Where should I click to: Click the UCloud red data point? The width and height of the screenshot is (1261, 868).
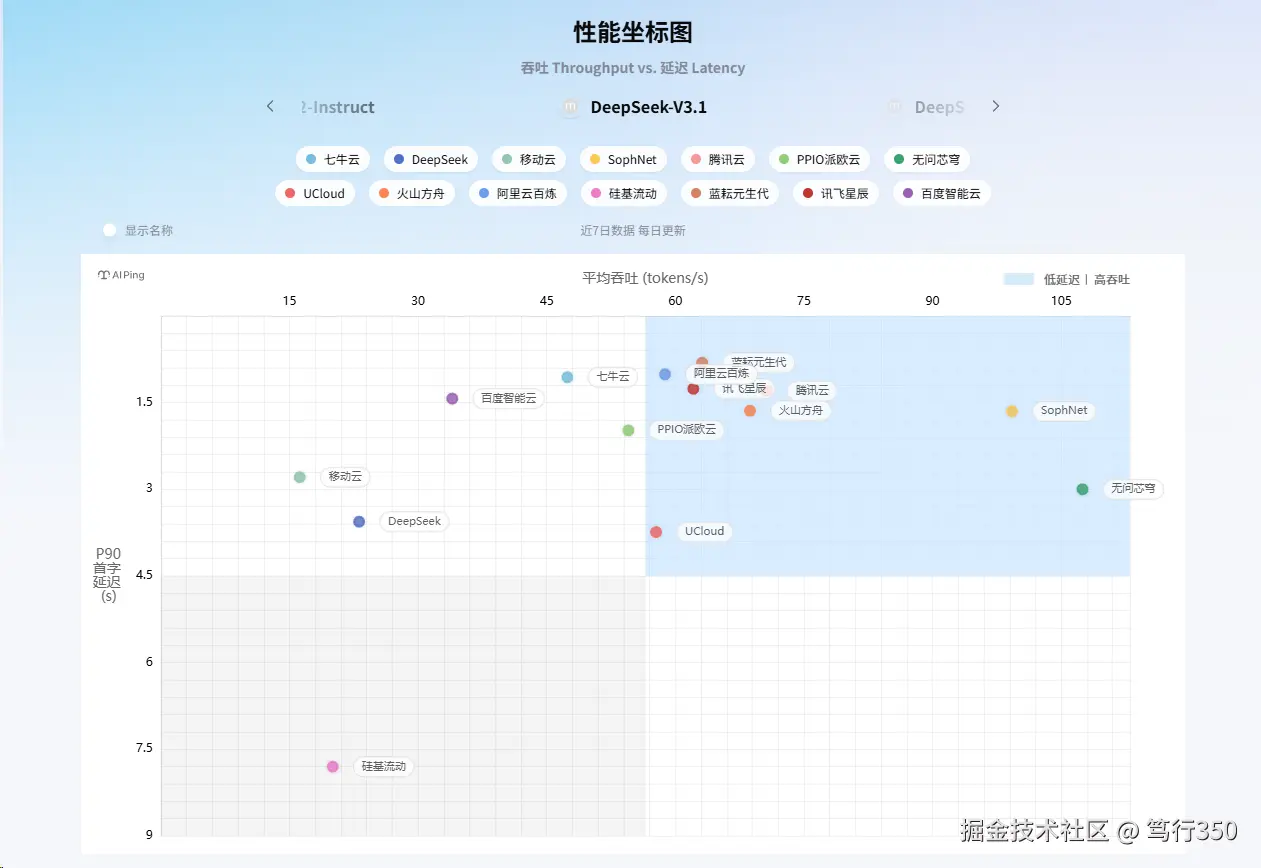656,532
